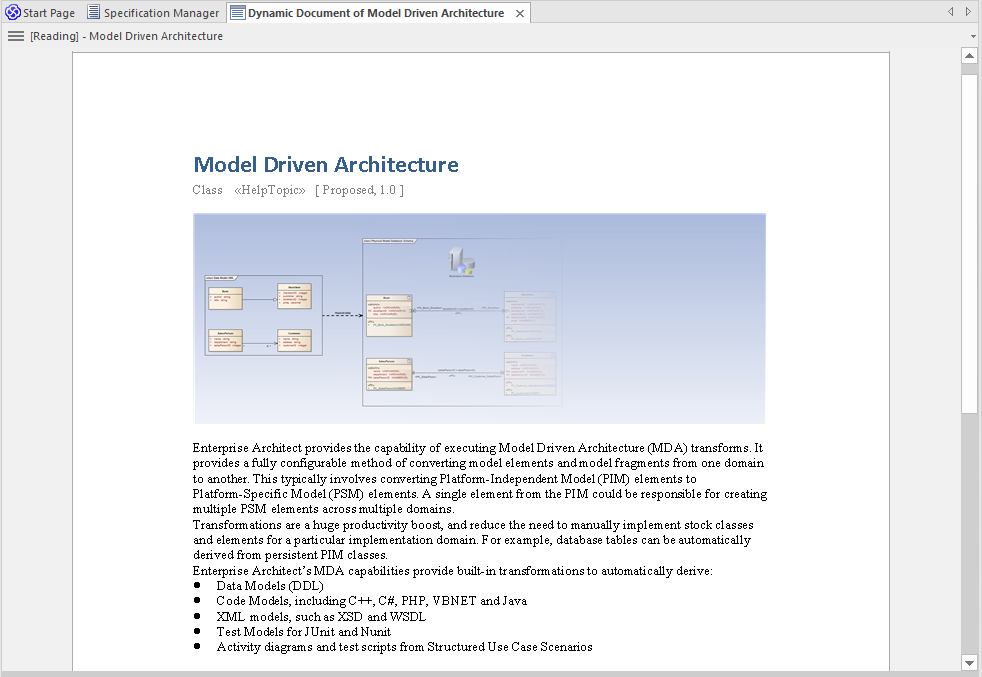The height and width of the screenshot is (677, 982).
Task: Close the Dynamic Document tab
Action: click(518, 12)
